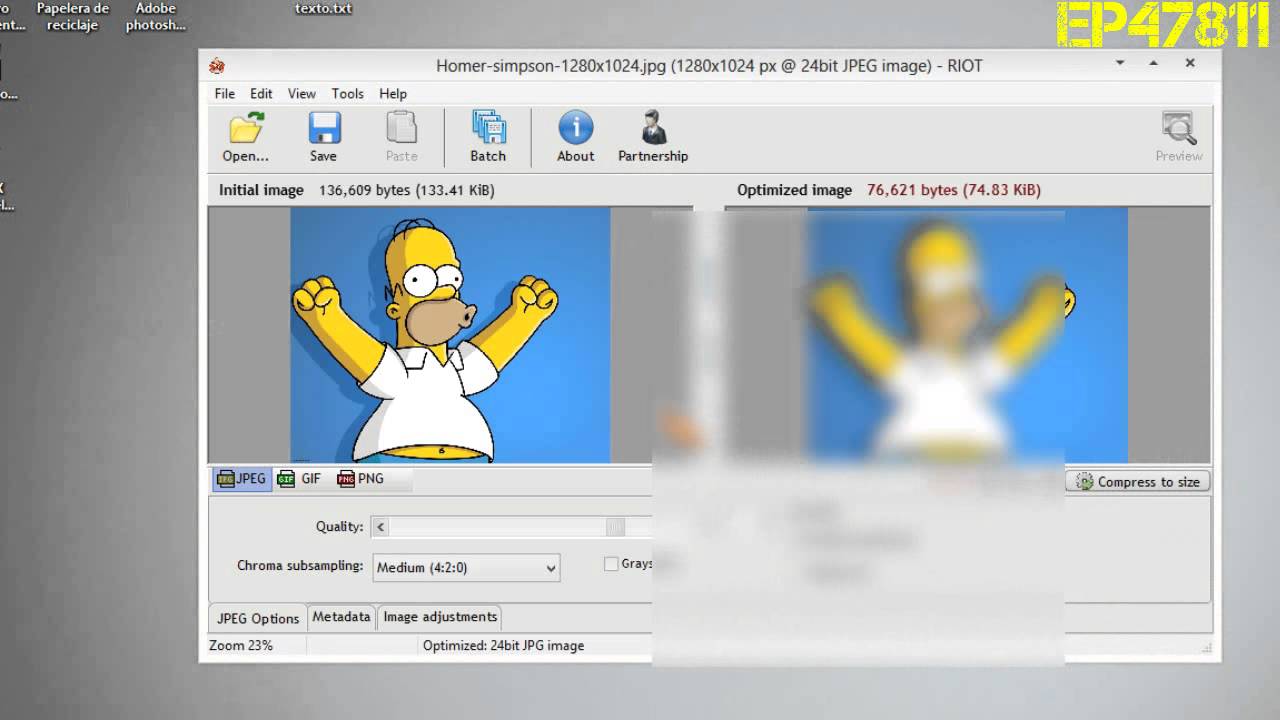Select the Papelera de reciclaje desktop icon
The image size is (1280, 720).
pyautogui.click(x=73, y=17)
